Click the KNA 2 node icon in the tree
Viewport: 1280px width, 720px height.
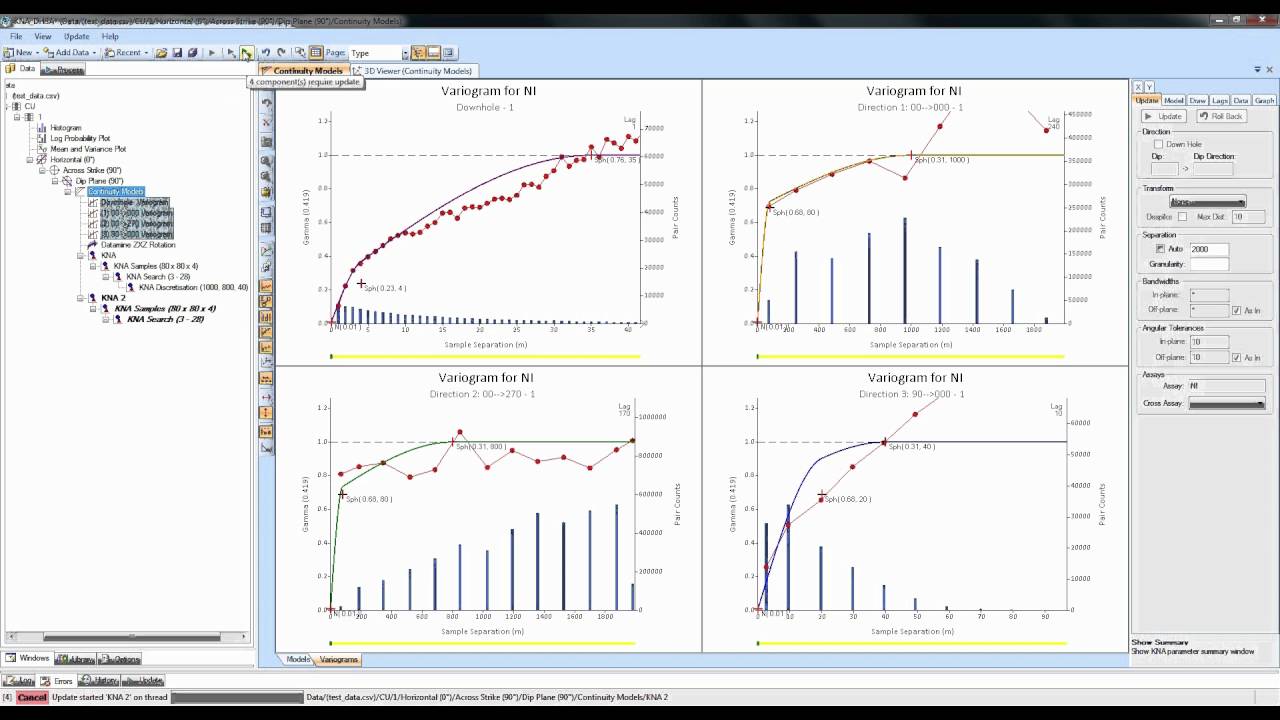click(92, 298)
